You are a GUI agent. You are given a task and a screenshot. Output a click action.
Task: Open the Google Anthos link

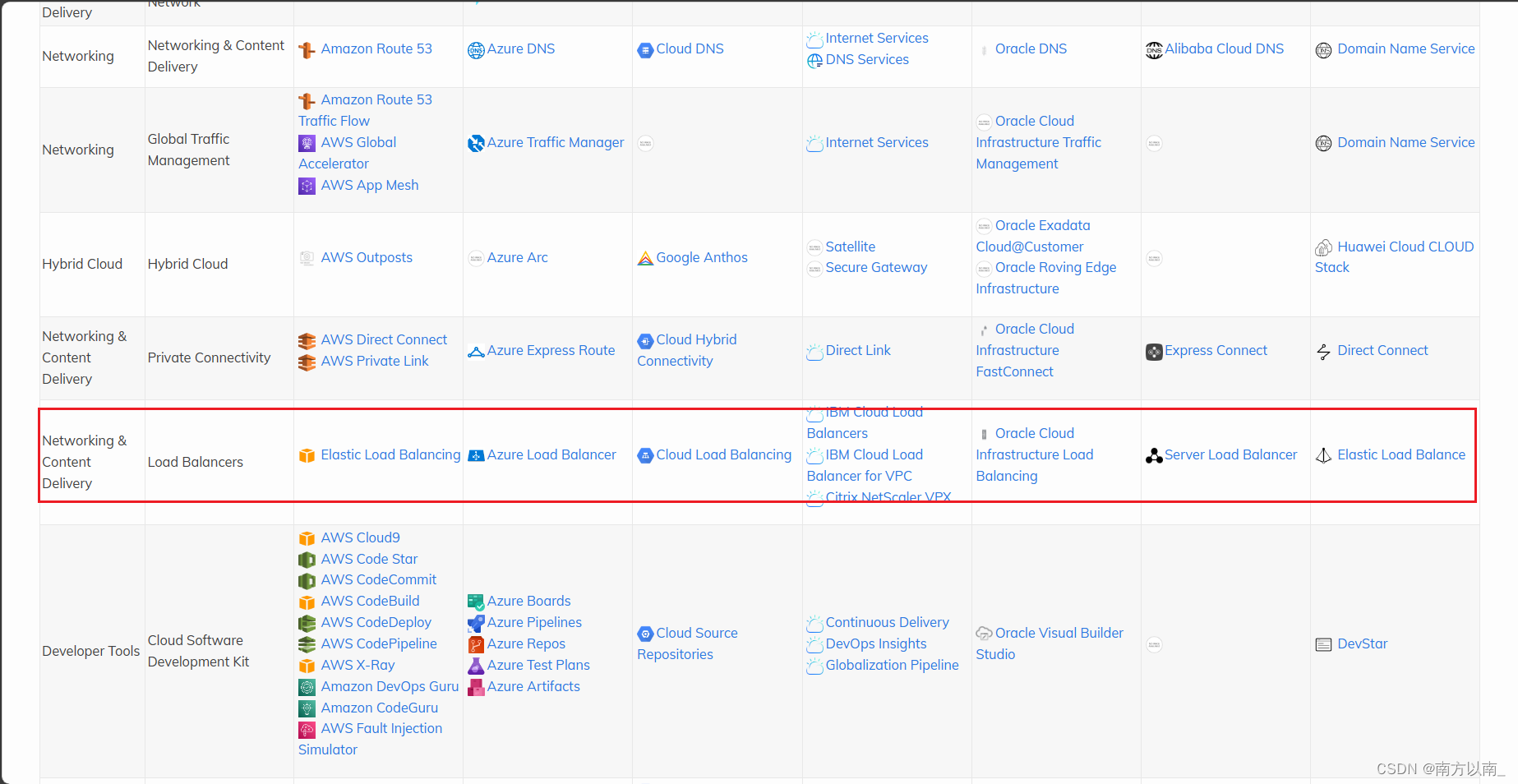tap(702, 257)
